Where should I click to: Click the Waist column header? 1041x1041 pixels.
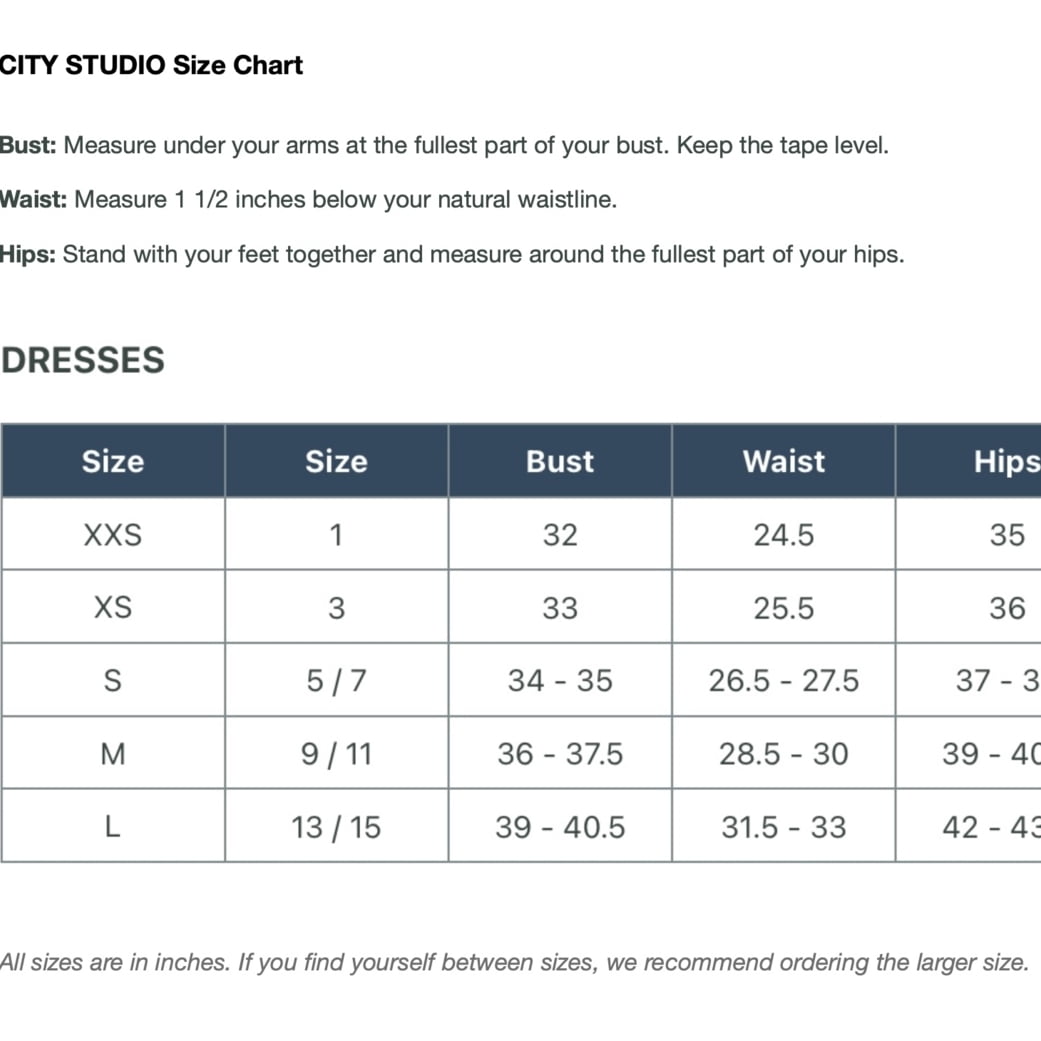pos(784,461)
